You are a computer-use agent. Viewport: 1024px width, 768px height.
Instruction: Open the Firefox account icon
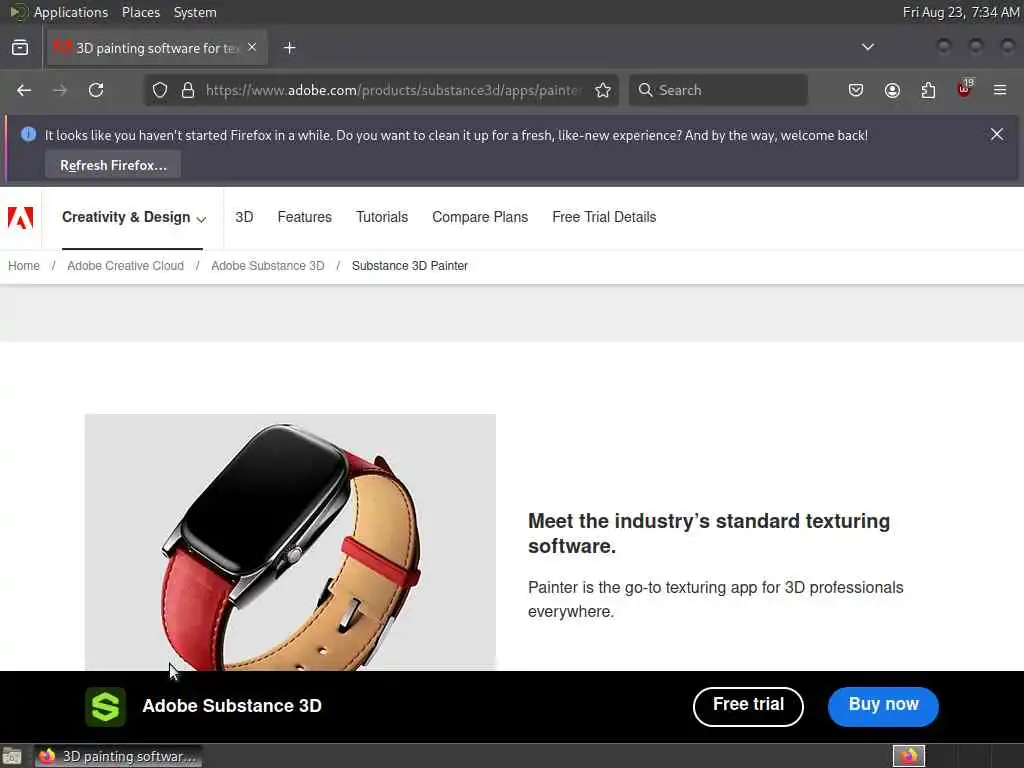click(x=892, y=90)
